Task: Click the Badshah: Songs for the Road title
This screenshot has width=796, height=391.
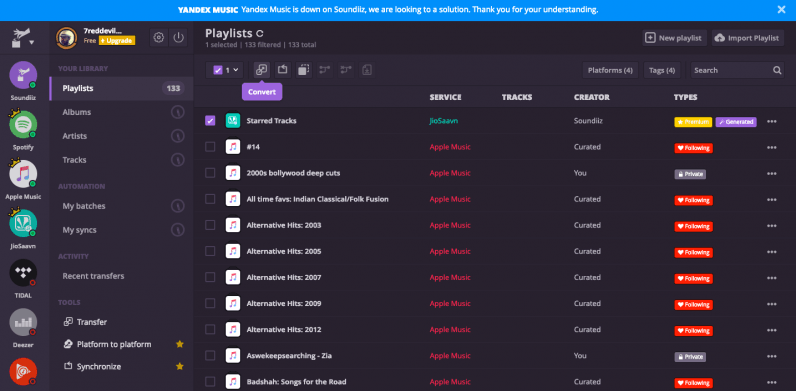Action: (x=296, y=382)
